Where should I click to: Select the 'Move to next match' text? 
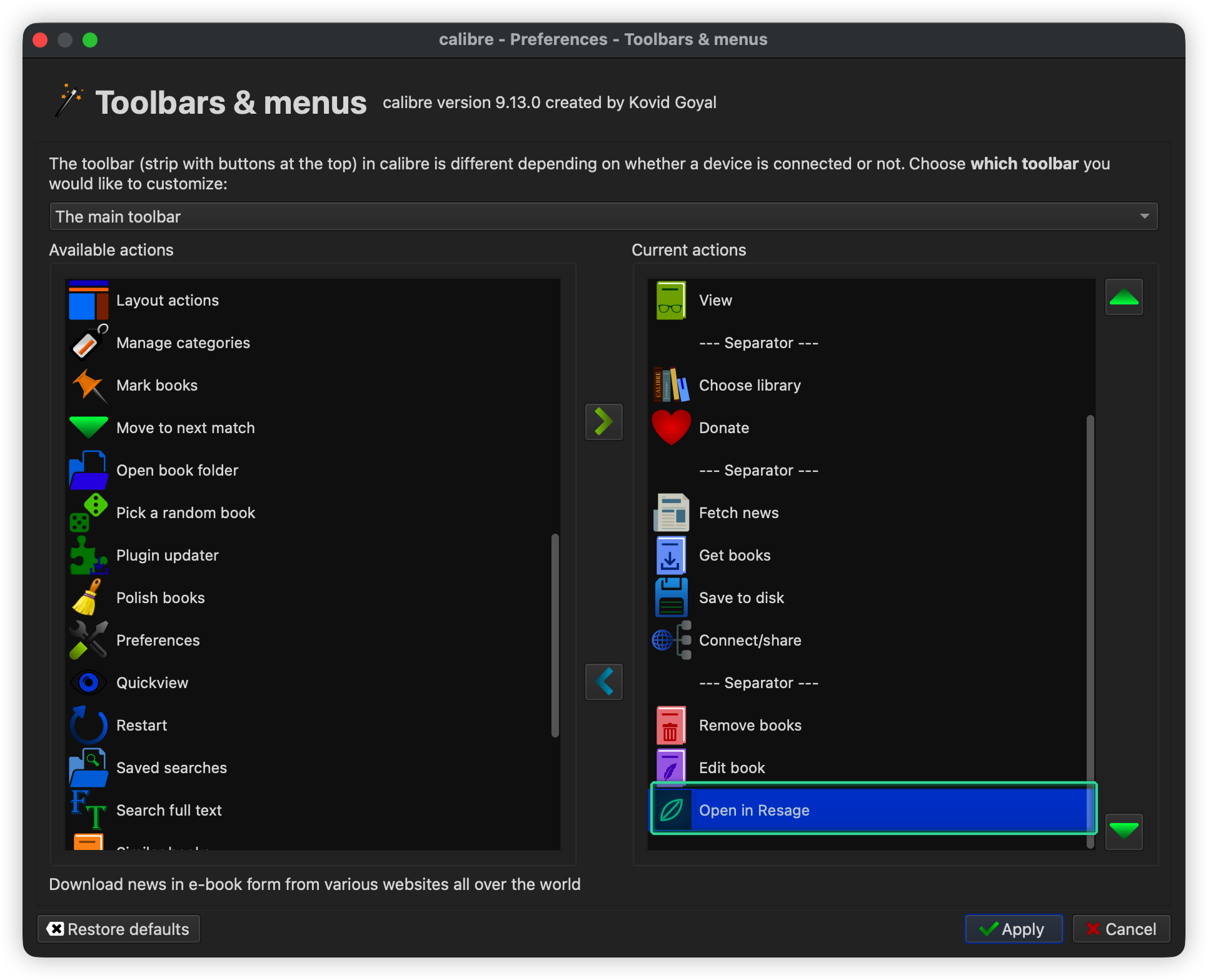tap(186, 428)
